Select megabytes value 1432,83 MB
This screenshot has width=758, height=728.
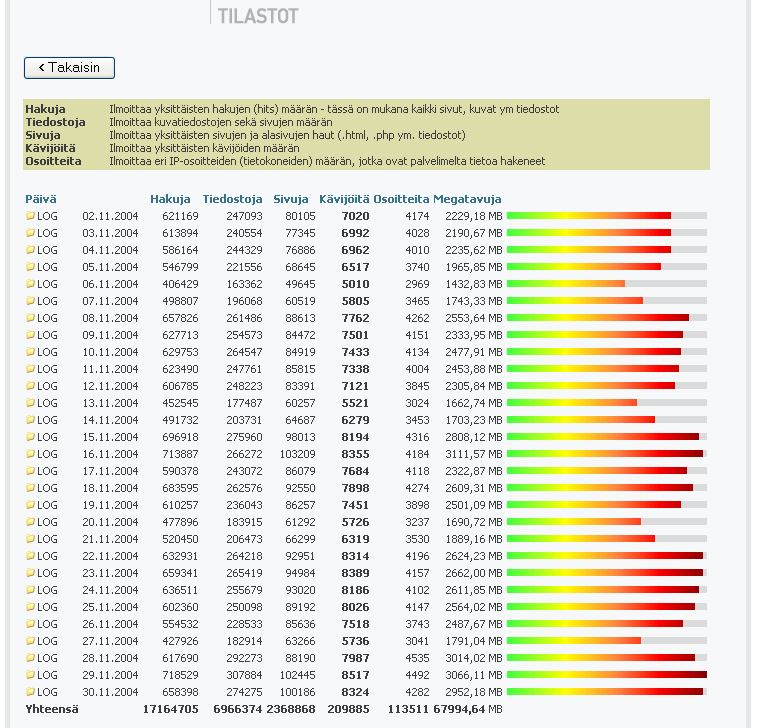click(x=474, y=284)
